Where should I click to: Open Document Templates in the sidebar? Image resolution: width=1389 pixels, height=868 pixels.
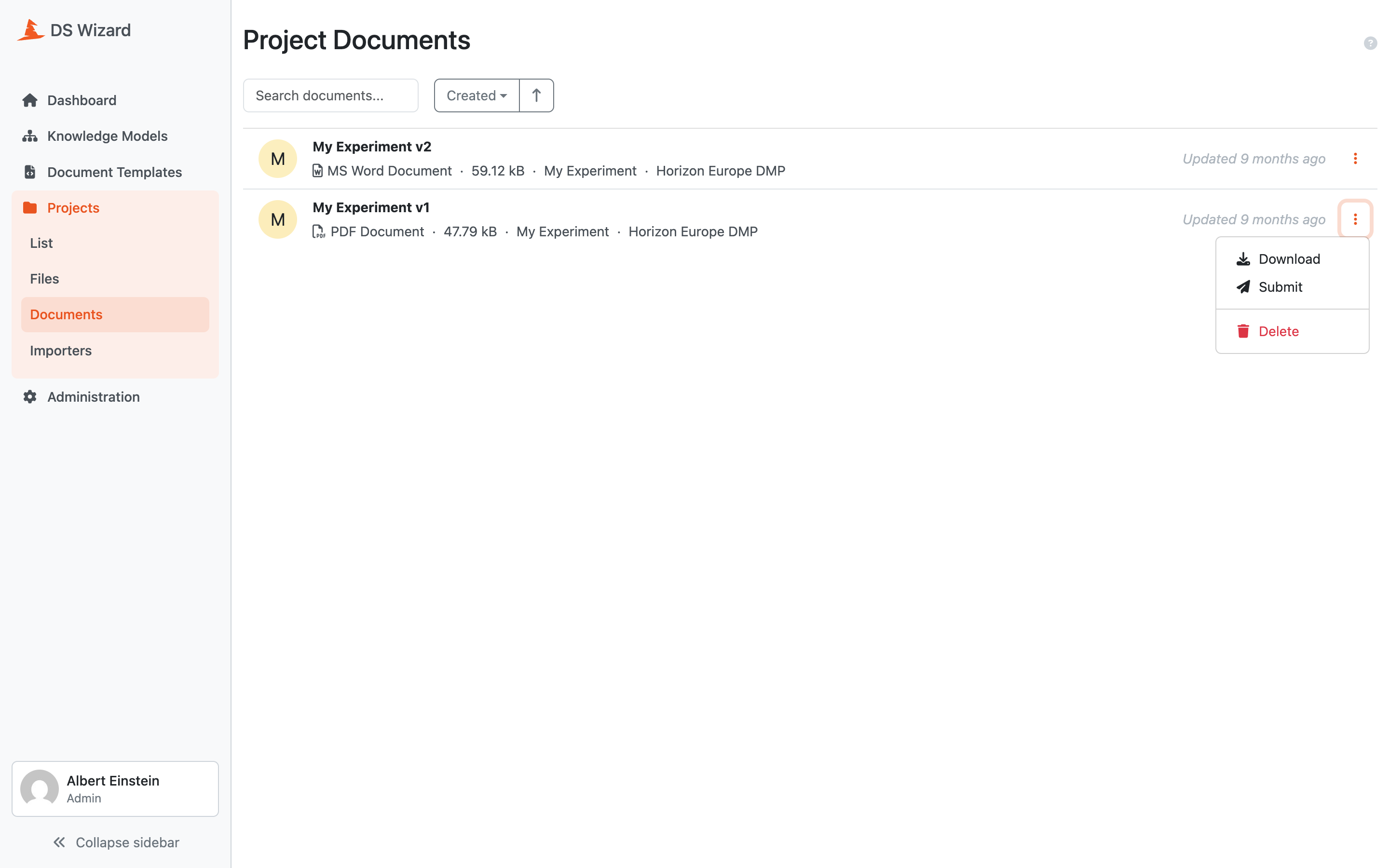(115, 172)
